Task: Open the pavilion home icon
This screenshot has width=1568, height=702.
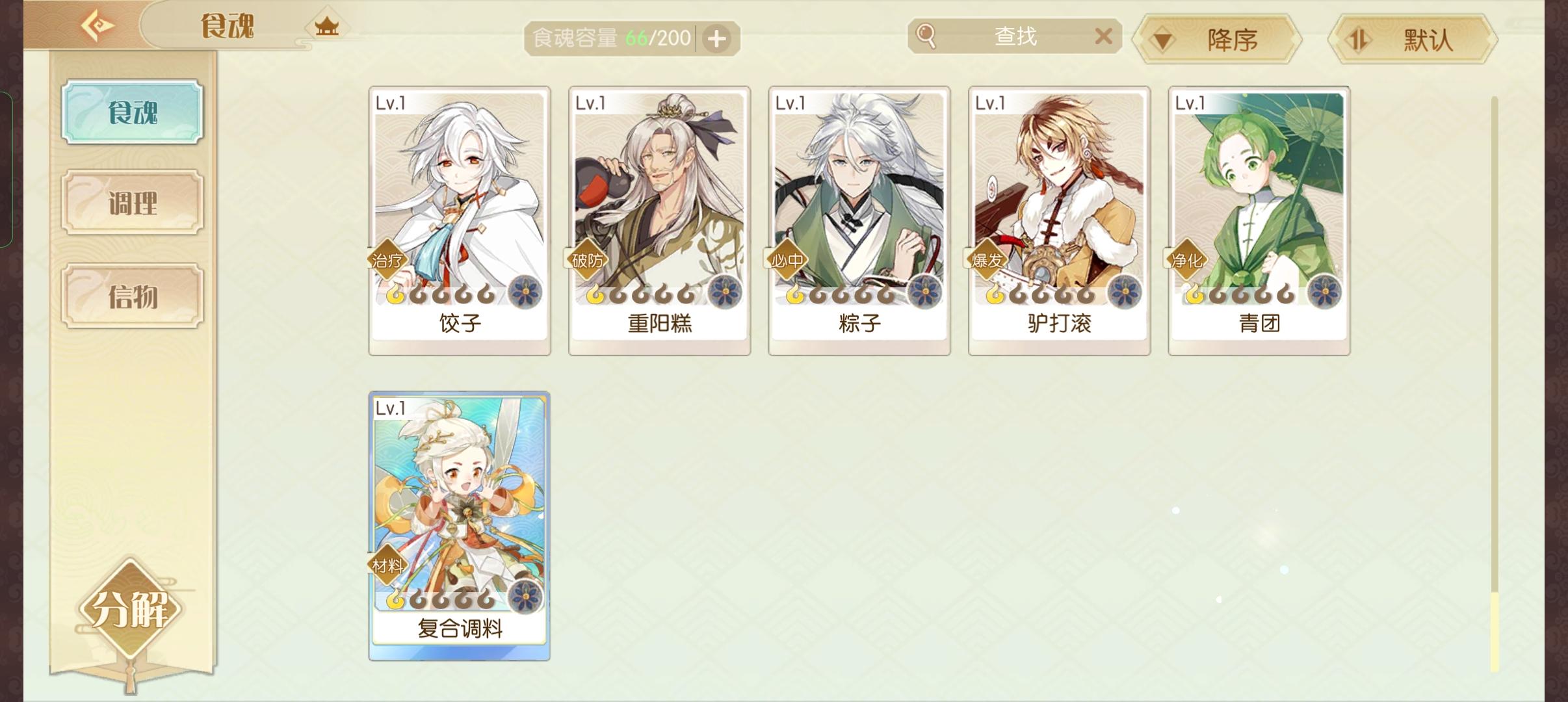Action: pos(326,27)
